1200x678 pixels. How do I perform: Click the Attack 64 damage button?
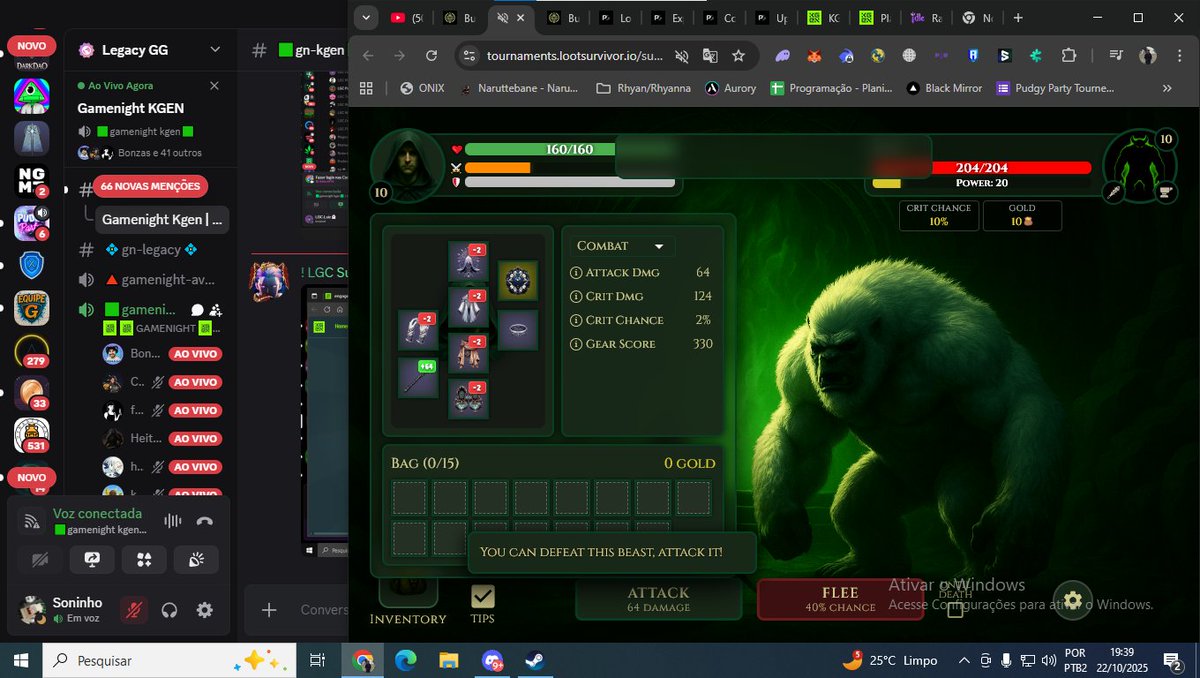point(658,599)
